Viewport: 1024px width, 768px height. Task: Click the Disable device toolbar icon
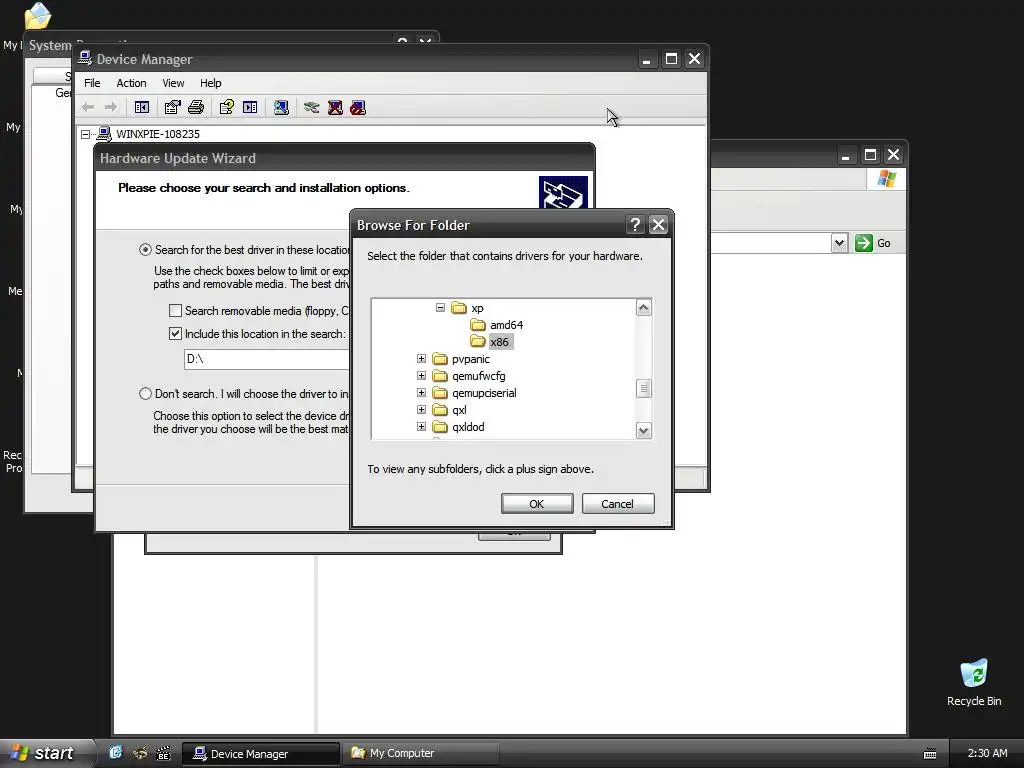tap(358, 107)
